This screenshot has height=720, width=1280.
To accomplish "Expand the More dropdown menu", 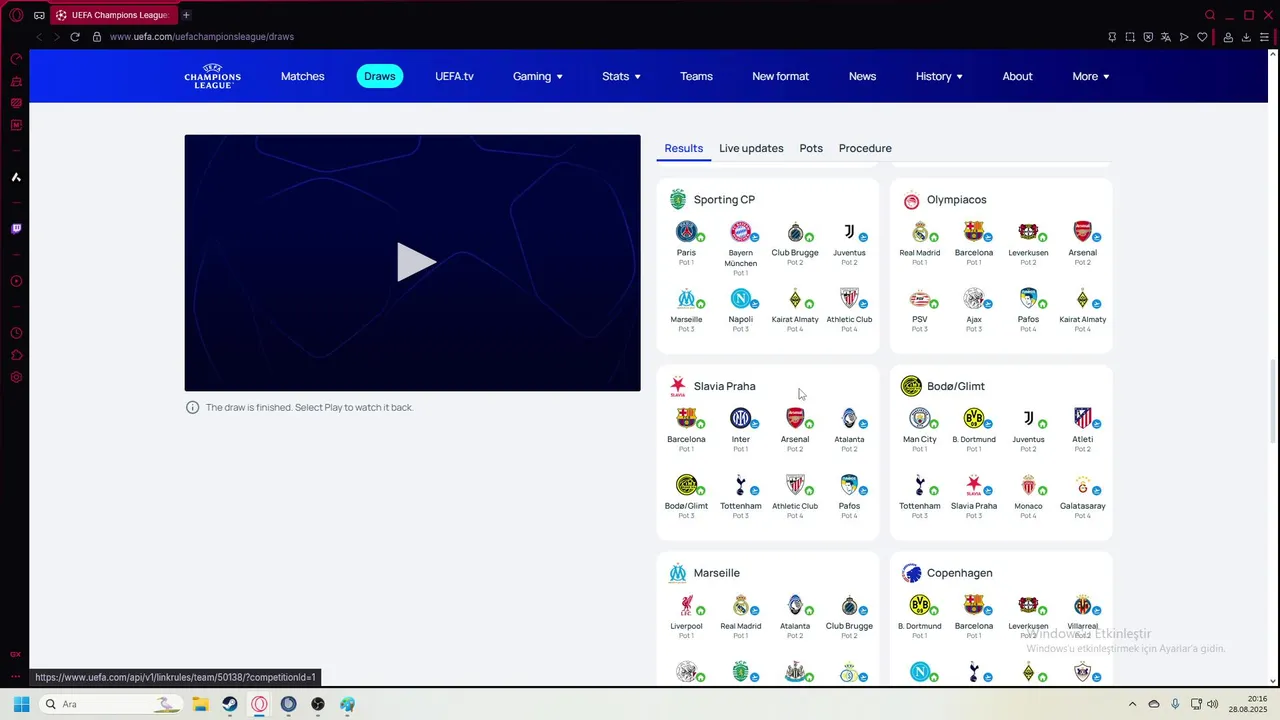I will point(1091,76).
